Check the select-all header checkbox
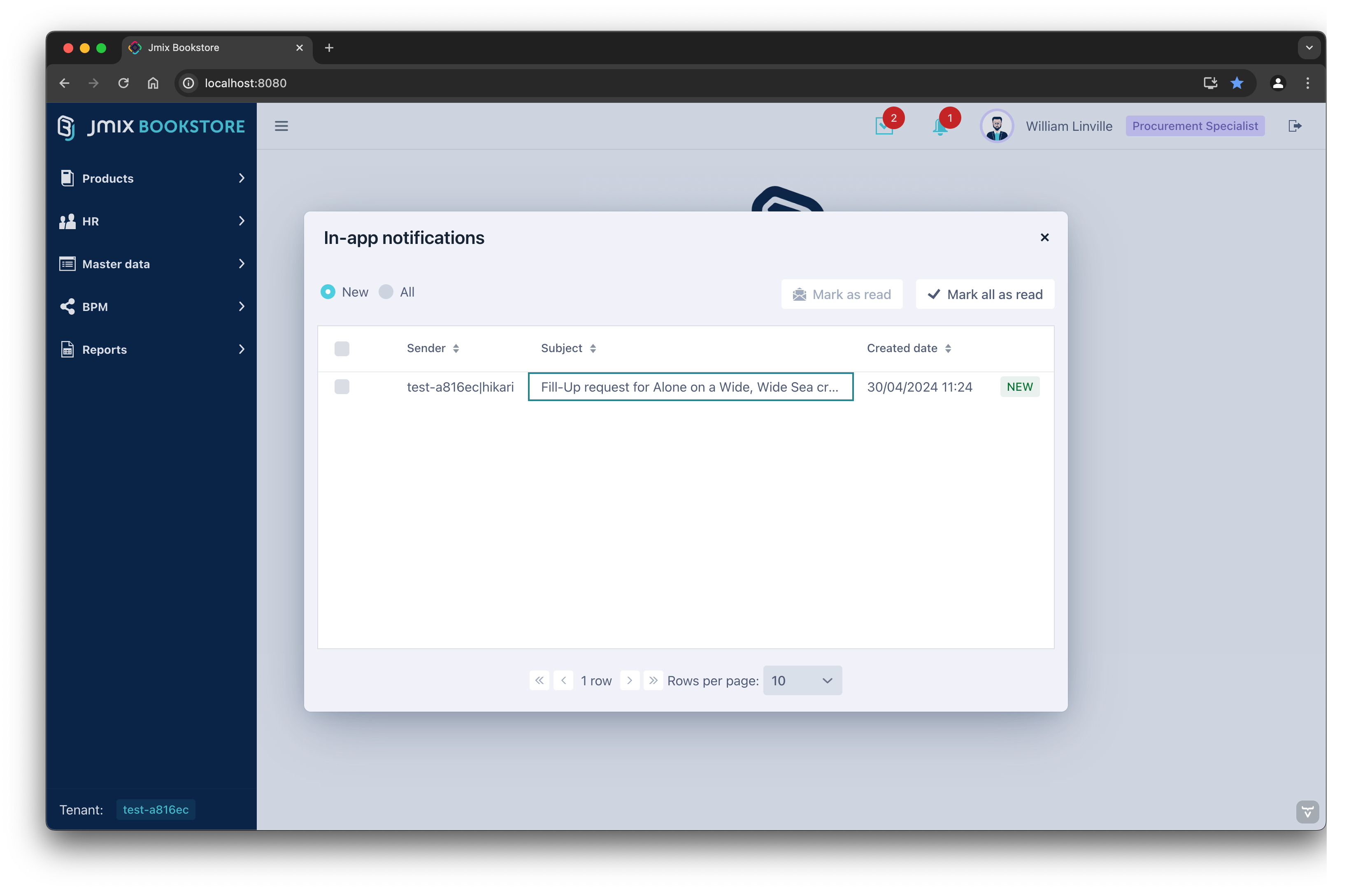Screen dimensions: 1372x891 click(342, 349)
